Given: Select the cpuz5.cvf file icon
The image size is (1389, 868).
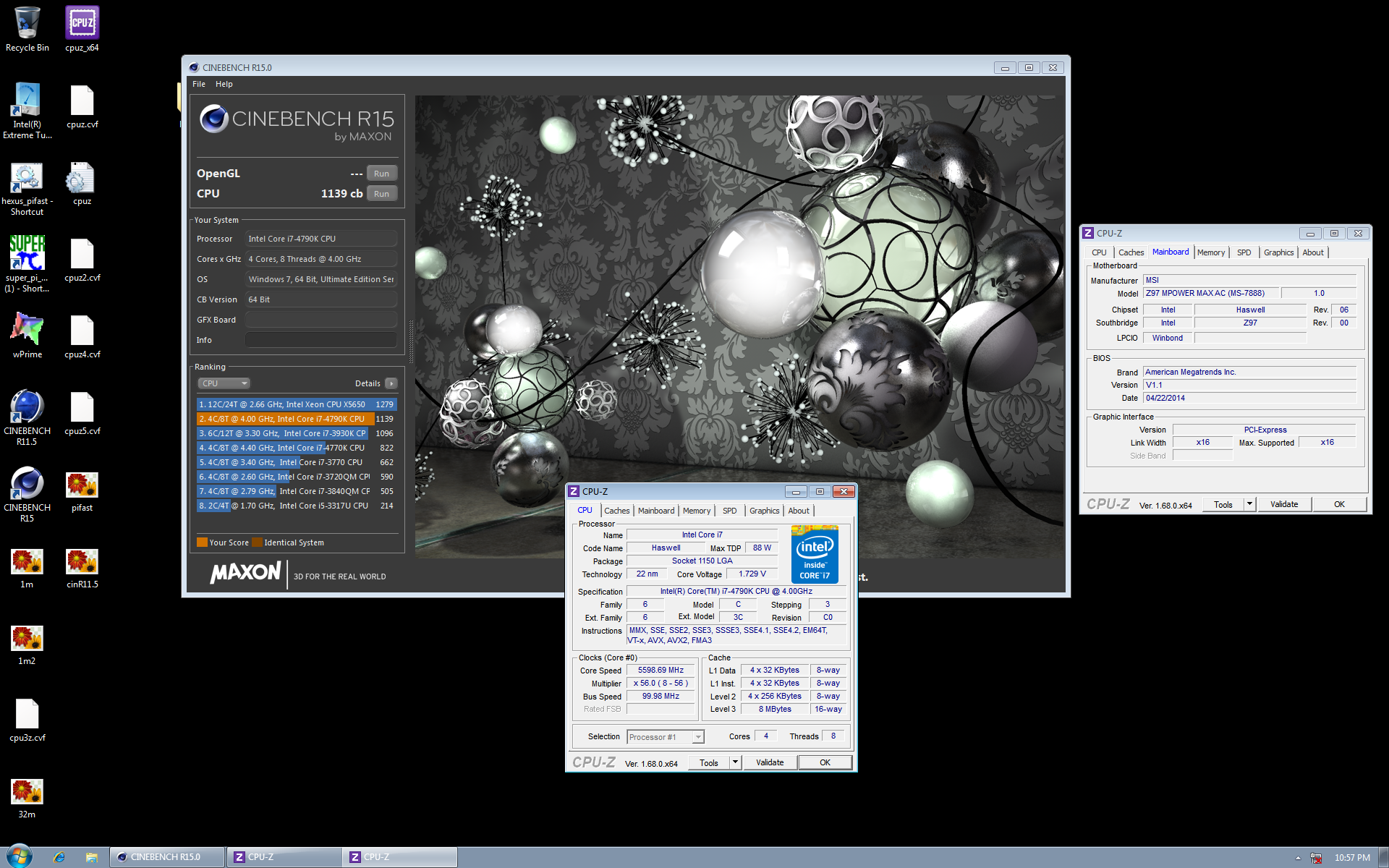Looking at the screenshot, I should (x=82, y=412).
